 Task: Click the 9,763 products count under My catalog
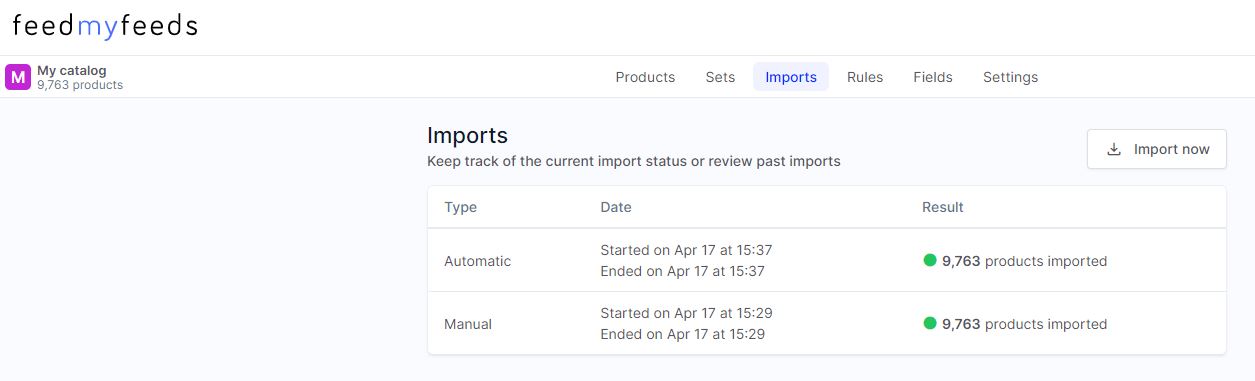tap(80, 85)
